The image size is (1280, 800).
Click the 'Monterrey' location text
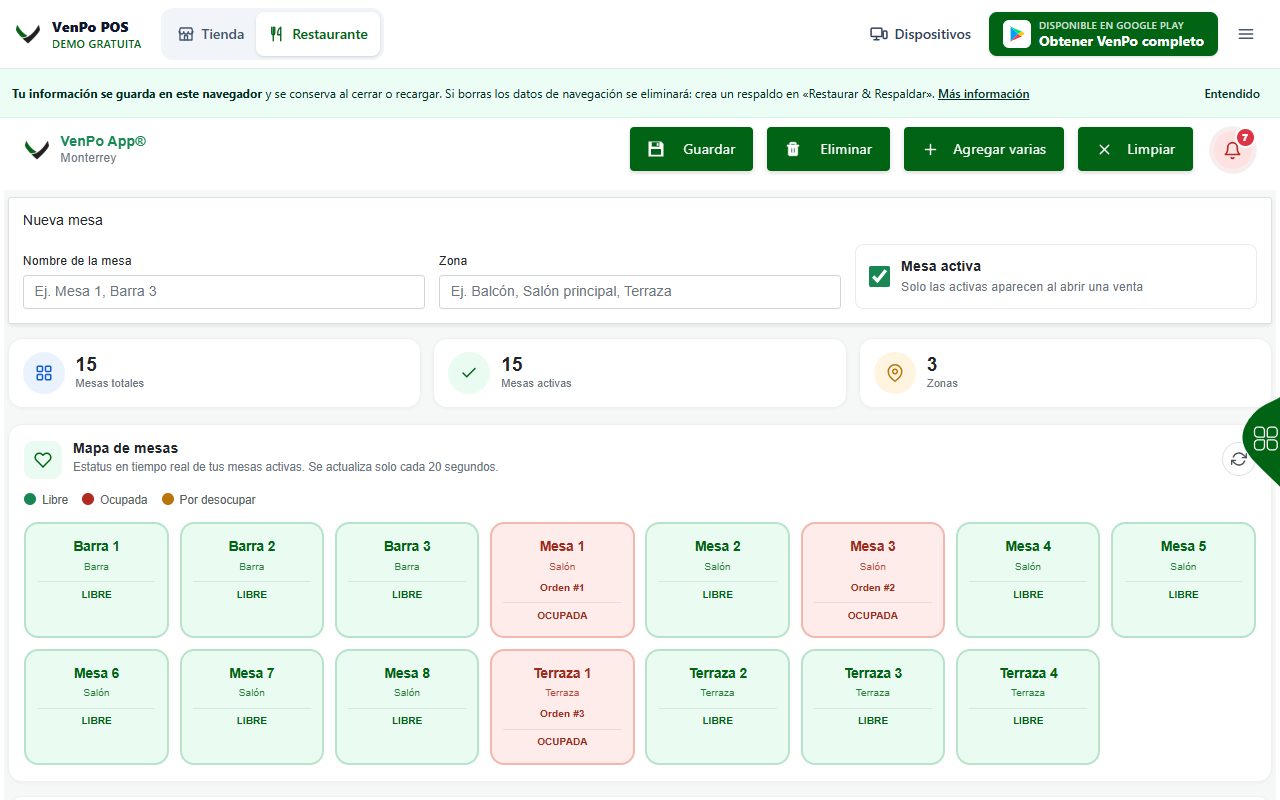(x=88, y=158)
